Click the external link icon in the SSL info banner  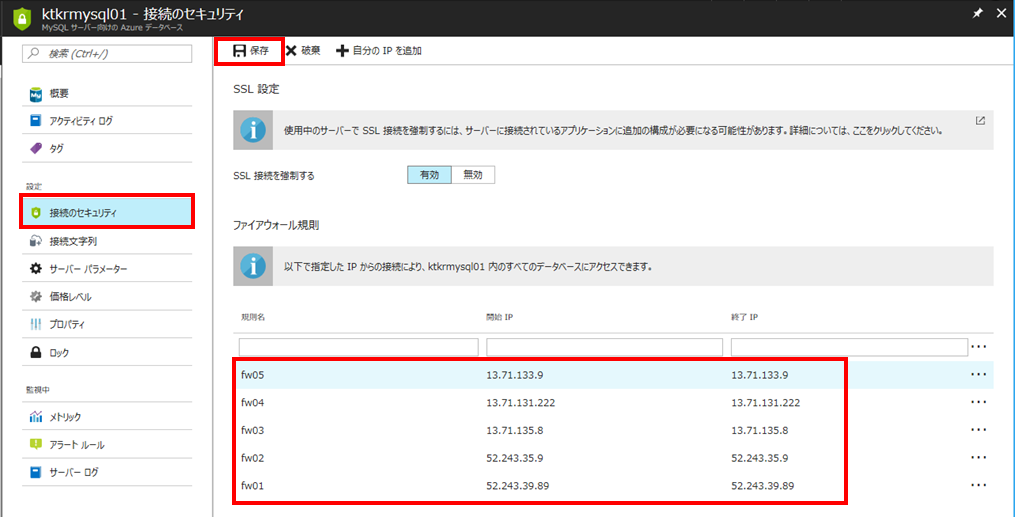pyautogui.click(x=981, y=120)
